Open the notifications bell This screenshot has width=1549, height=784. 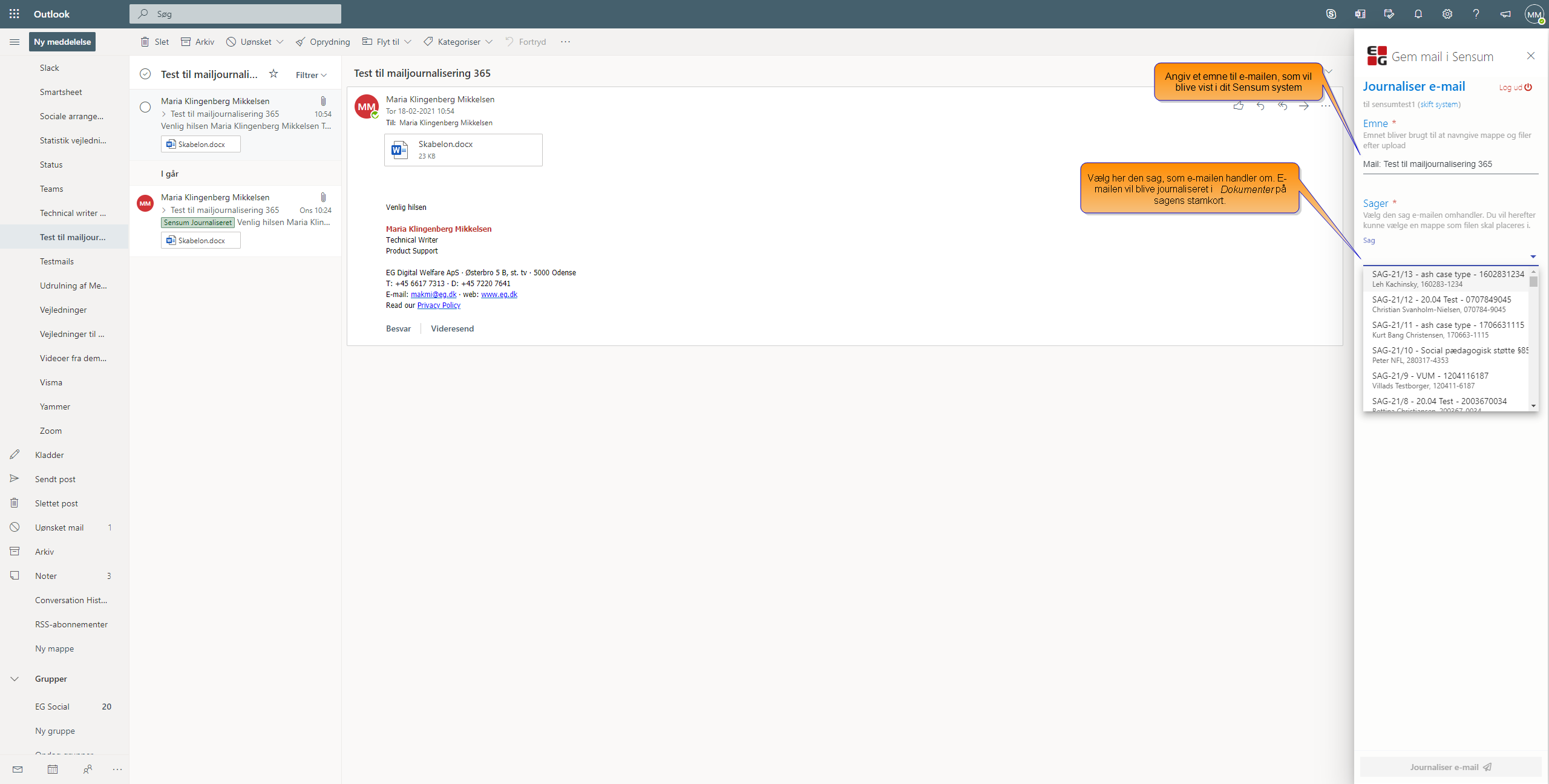[1418, 14]
